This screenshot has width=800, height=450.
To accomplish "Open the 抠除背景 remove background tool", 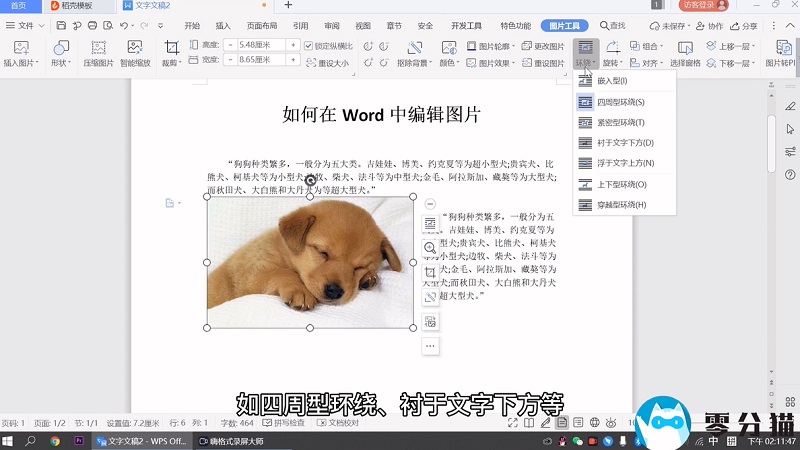I will 415,48.
